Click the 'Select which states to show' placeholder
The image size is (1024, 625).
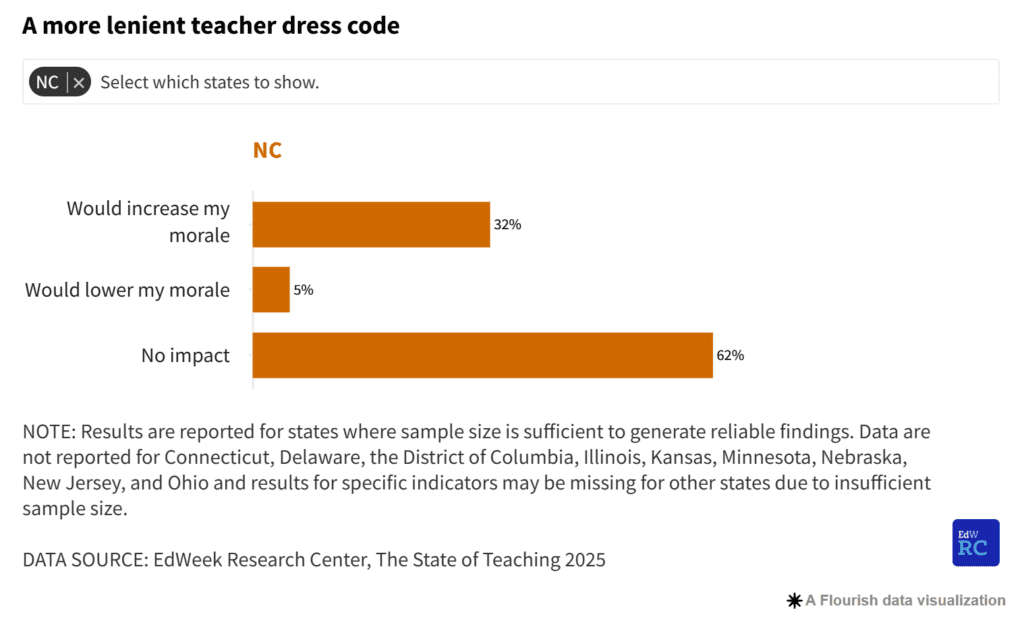[x=210, y=82]
